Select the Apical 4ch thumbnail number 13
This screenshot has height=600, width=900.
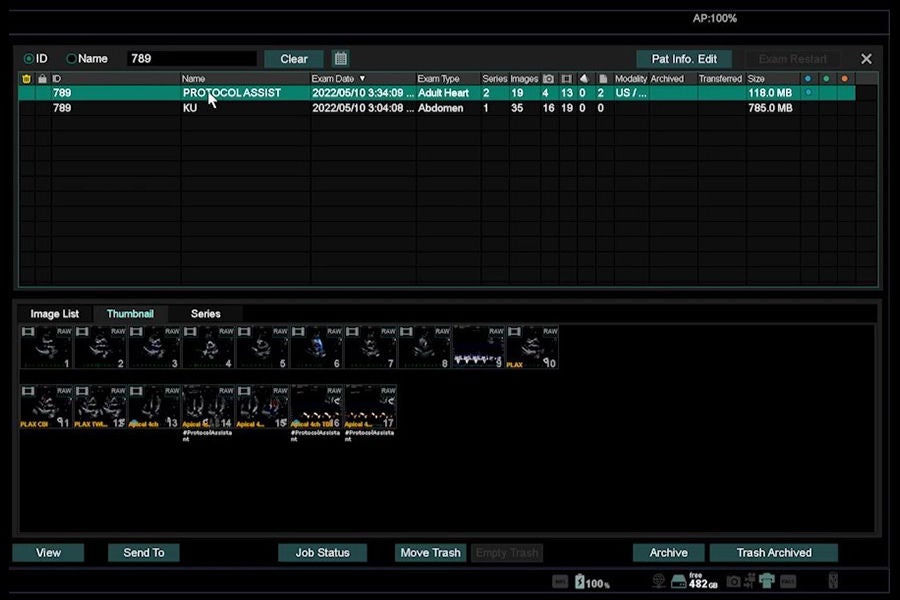(x=154, y=407)
